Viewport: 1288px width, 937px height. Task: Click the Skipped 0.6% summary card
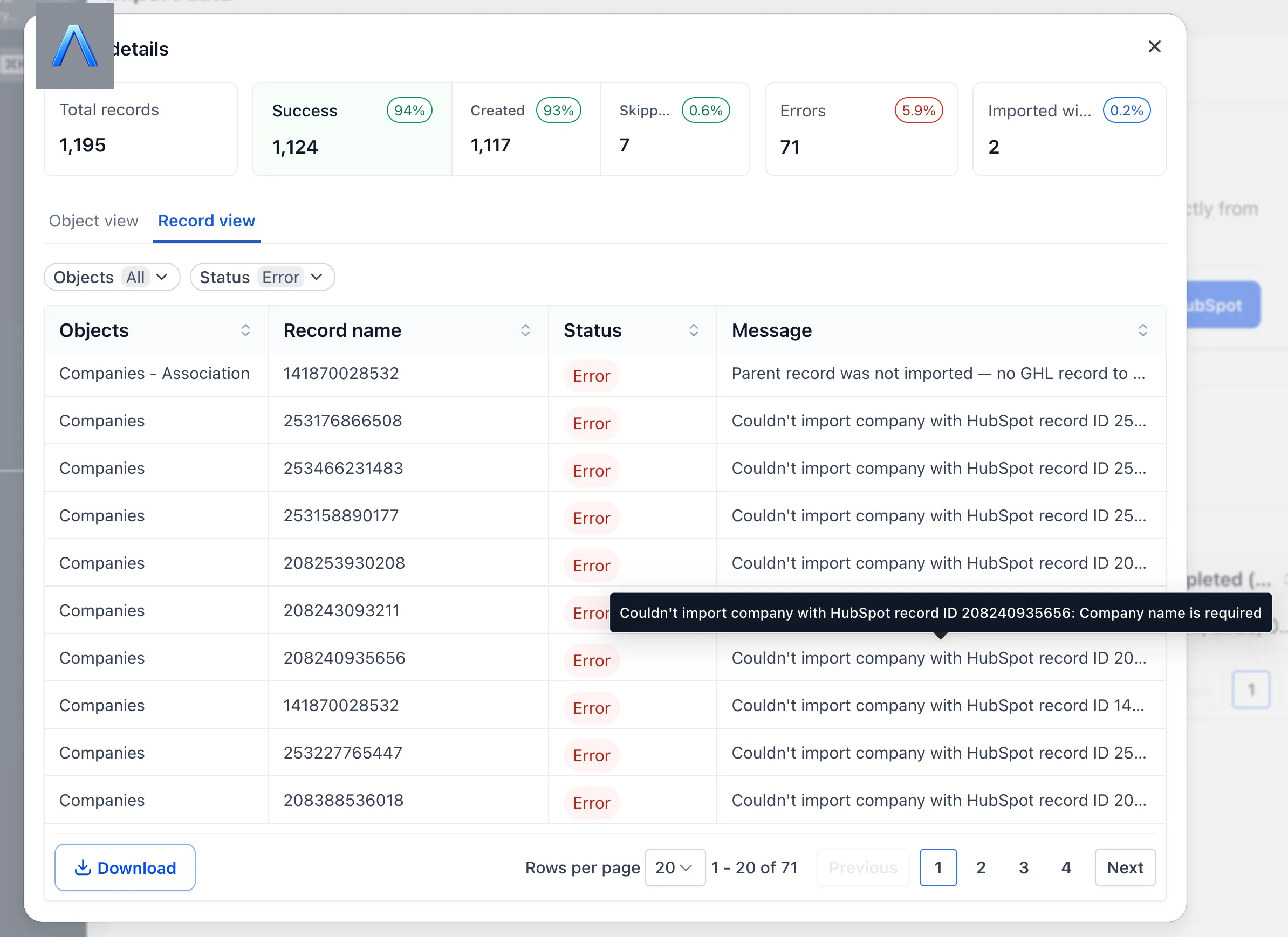coord(675,129)
